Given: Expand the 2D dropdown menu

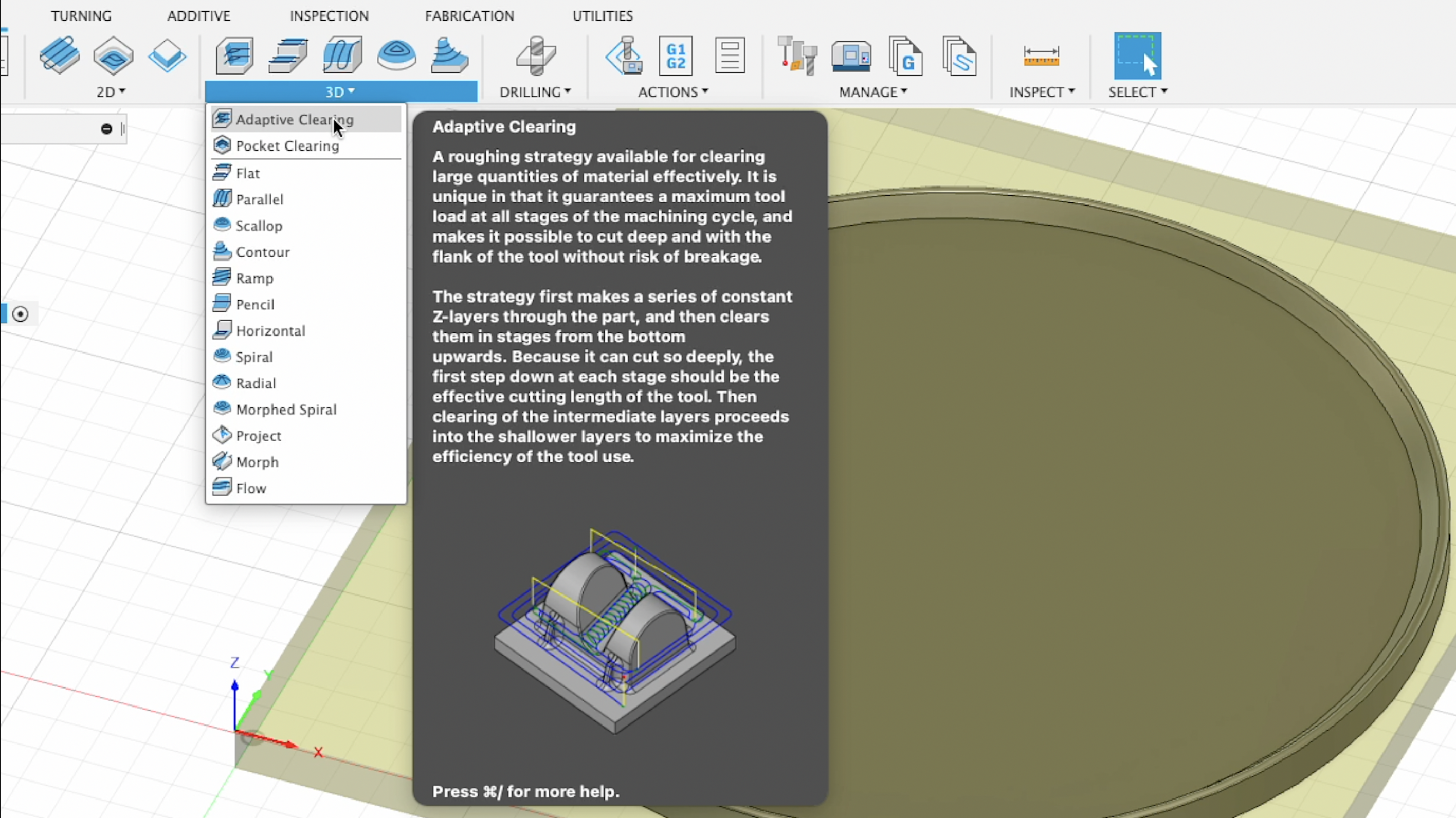Looking at the screenshot, I should (111, 92).
